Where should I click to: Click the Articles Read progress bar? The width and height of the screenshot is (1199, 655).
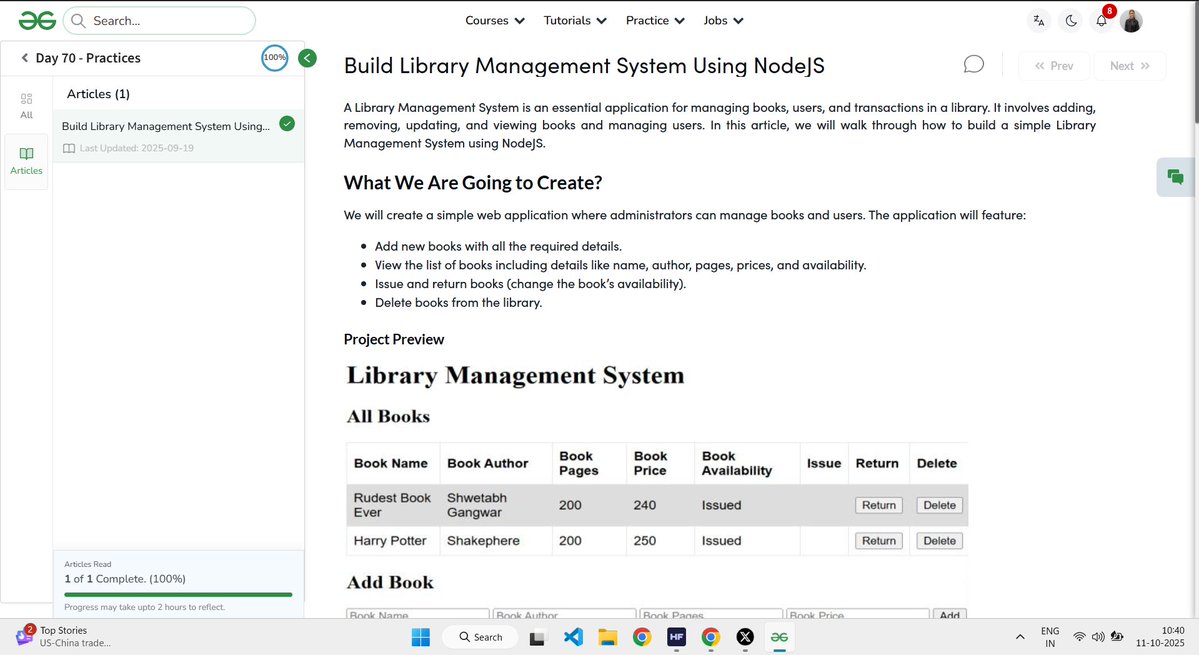pos(178,594)
